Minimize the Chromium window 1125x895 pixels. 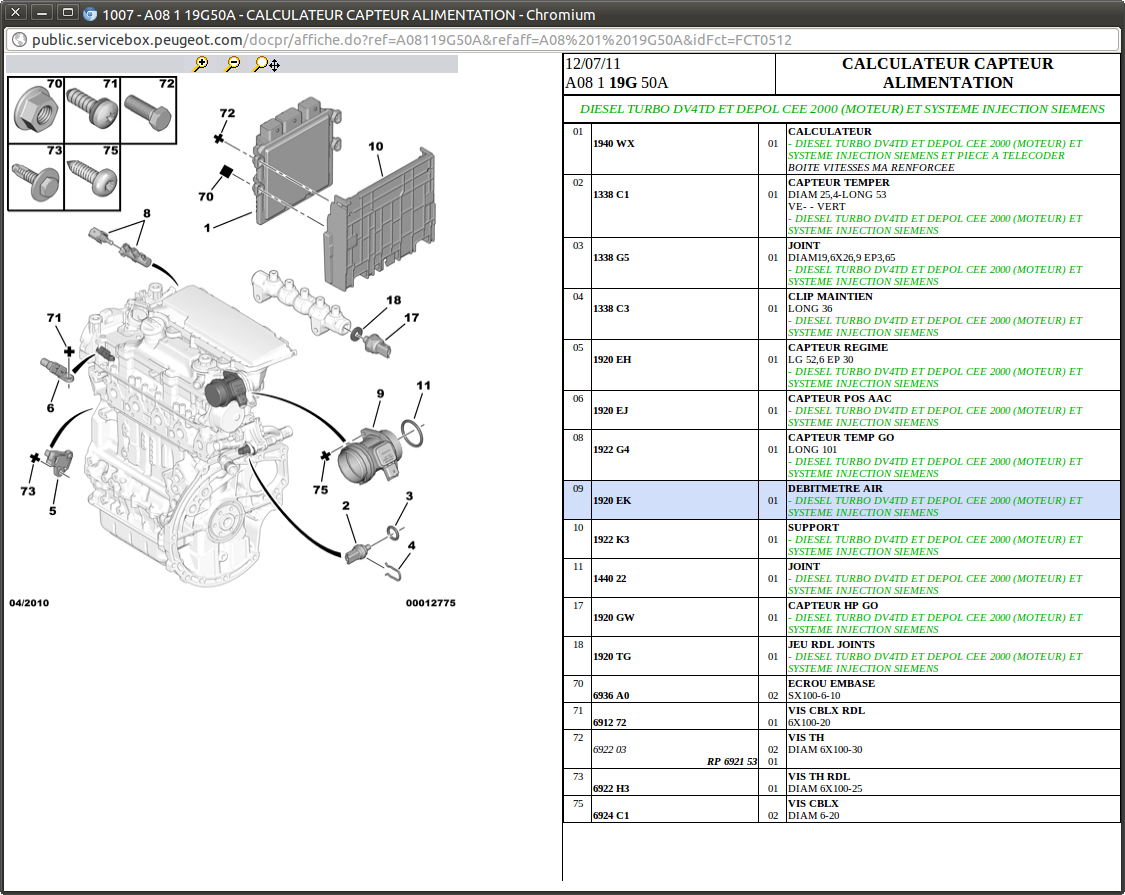[42, 12]
